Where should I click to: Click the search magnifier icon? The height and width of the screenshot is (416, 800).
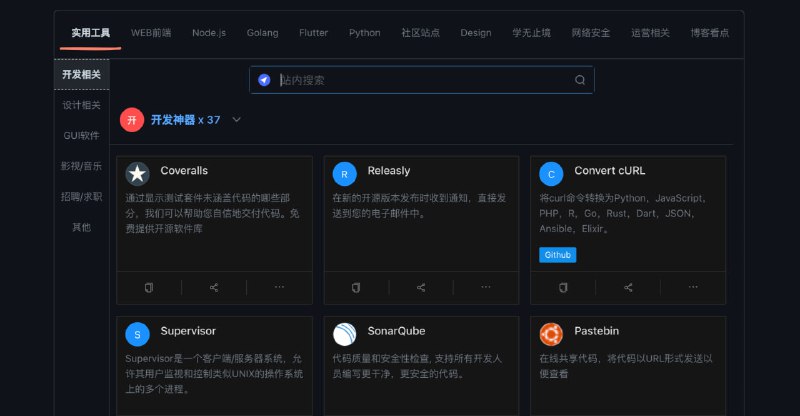(x=580, y=80)
